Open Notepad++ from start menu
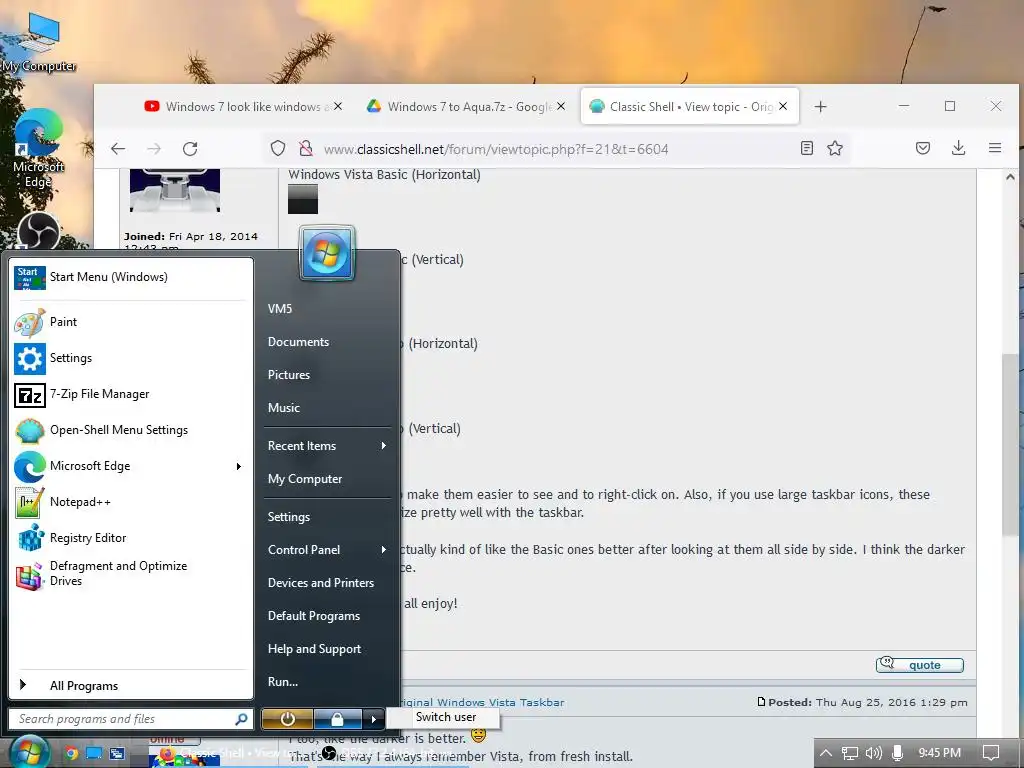Viewport: 1024px width, 768px height. tap(131, 502)
